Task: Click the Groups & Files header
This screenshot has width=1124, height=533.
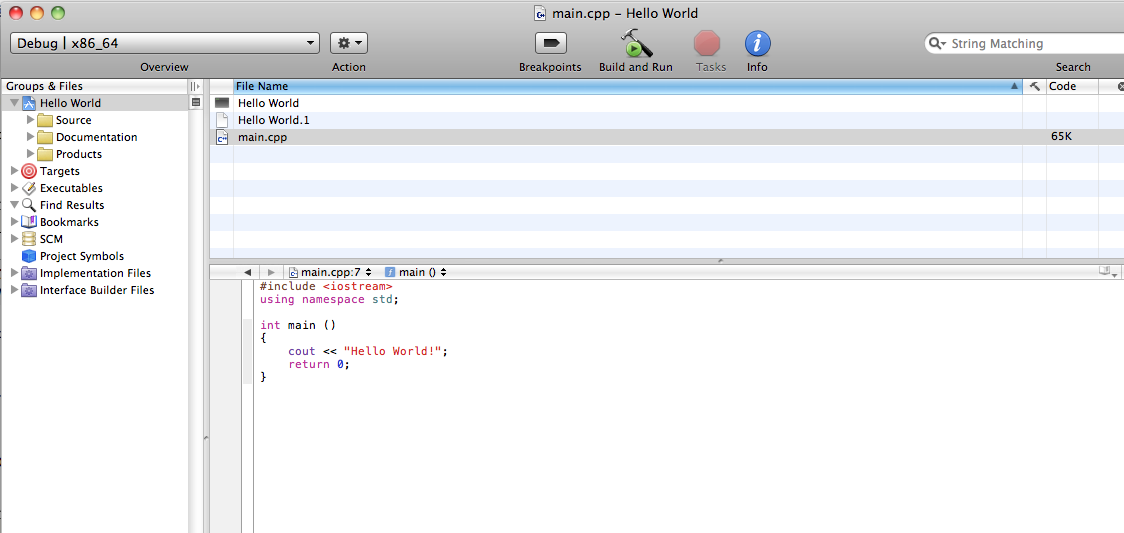Action: (x=44, y=86)
